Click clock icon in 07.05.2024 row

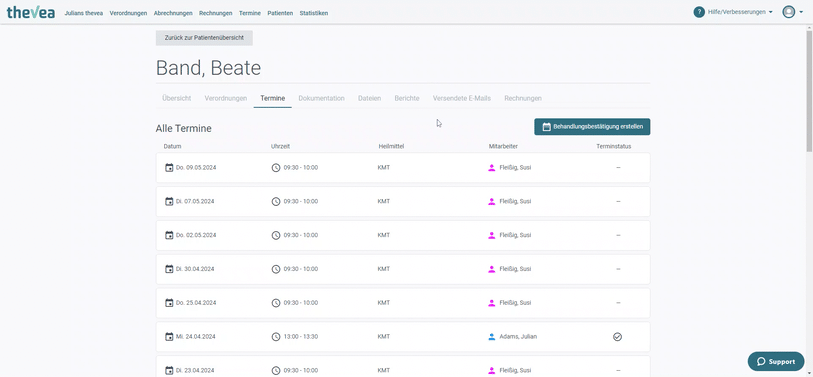point(276,201)
